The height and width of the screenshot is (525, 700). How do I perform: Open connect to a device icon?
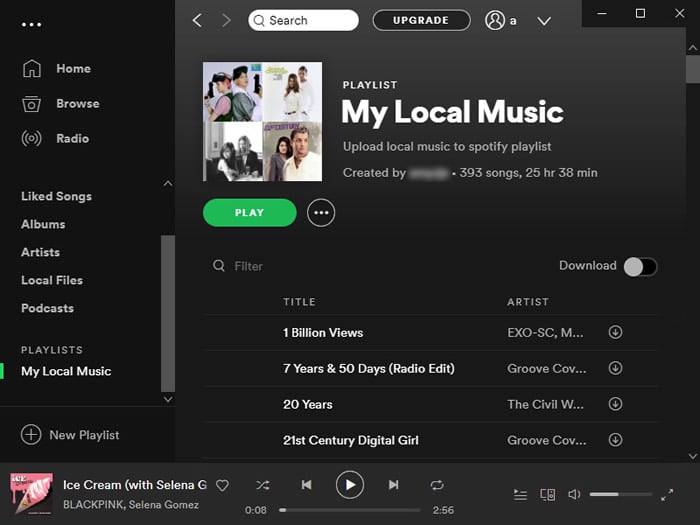547,495
